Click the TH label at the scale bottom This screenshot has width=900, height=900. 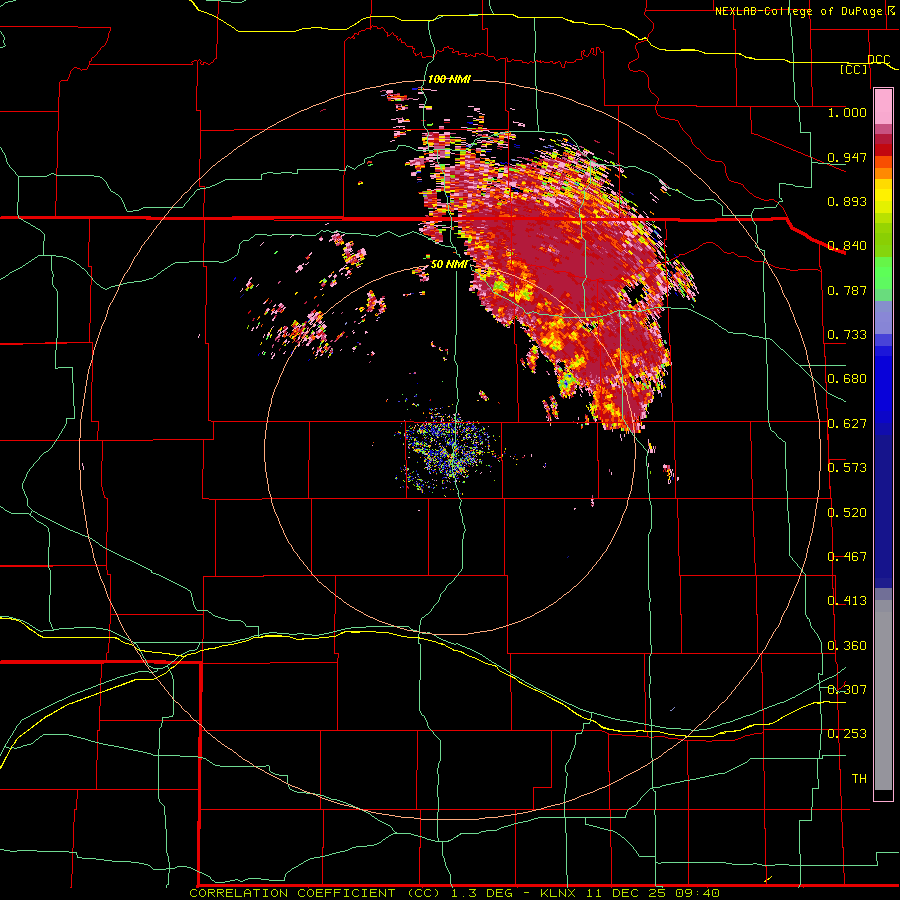pos(859,779)
